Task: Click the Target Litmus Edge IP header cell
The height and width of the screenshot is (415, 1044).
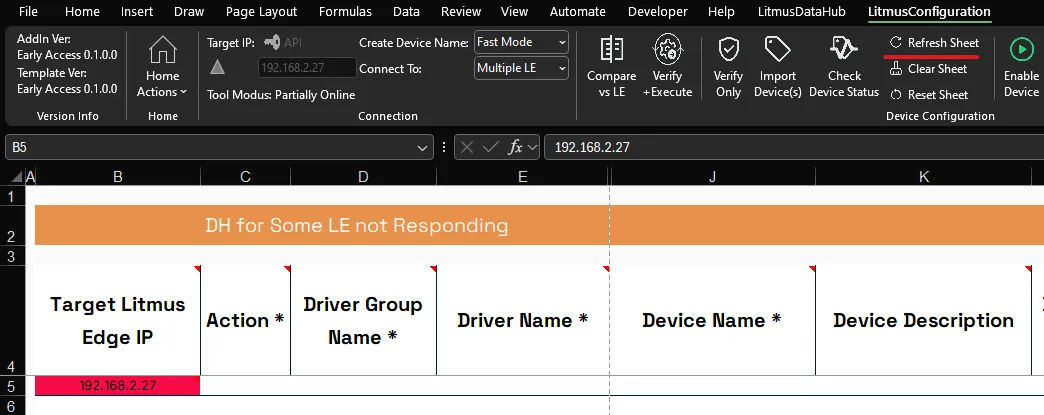Action: [x=117, y=320]
